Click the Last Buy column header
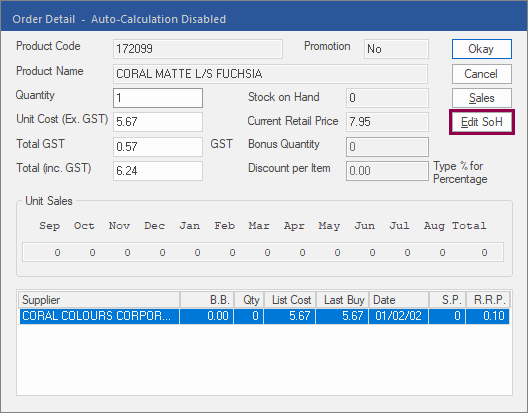Image resolution: width=528 pixels, height=413 pixels. [x=342, y=300]
